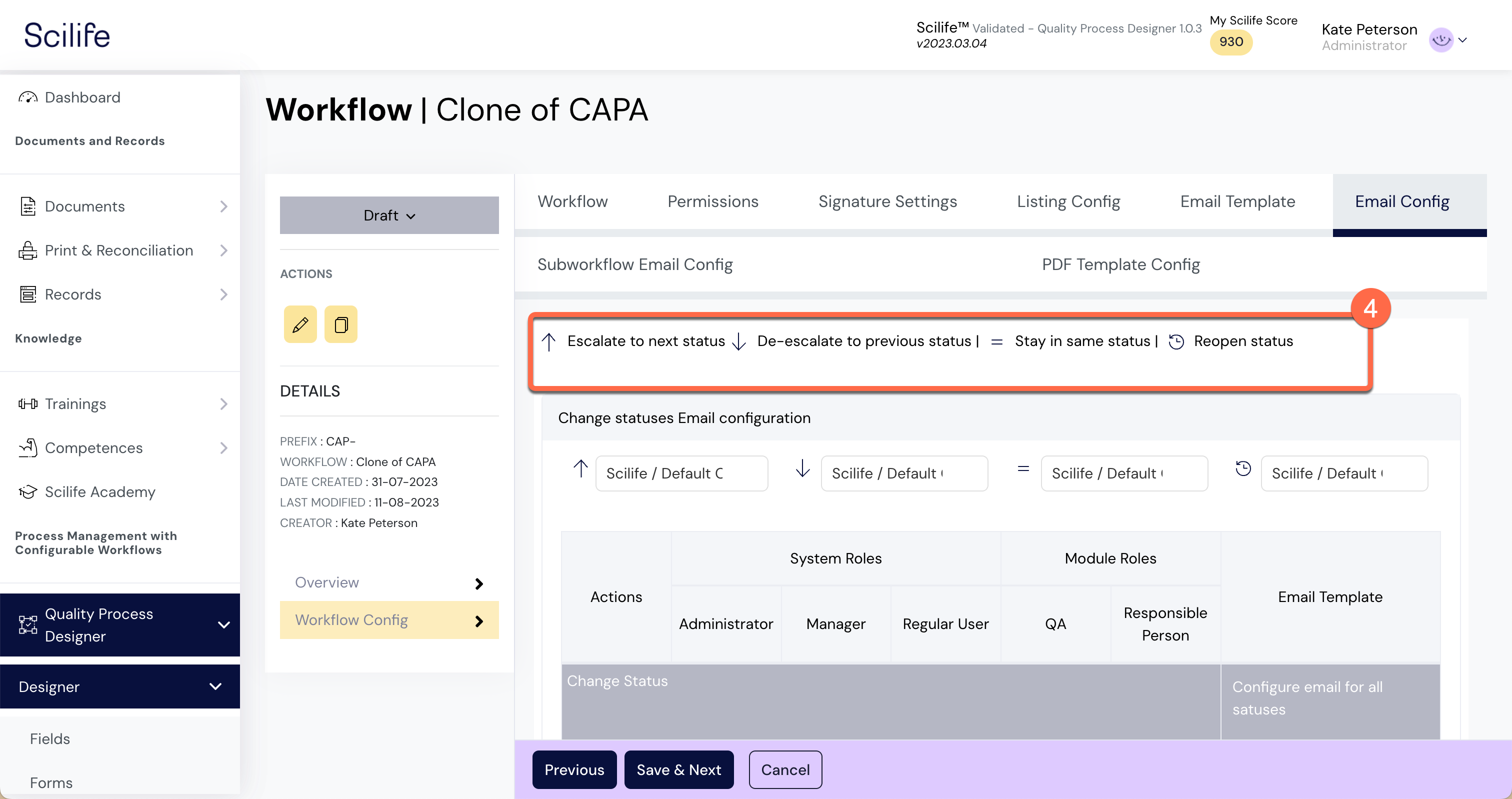The width and height of the screenshot is (1512, 799).
Task: Click the Responsible Person column header
Action: (x=1165, y=623)
